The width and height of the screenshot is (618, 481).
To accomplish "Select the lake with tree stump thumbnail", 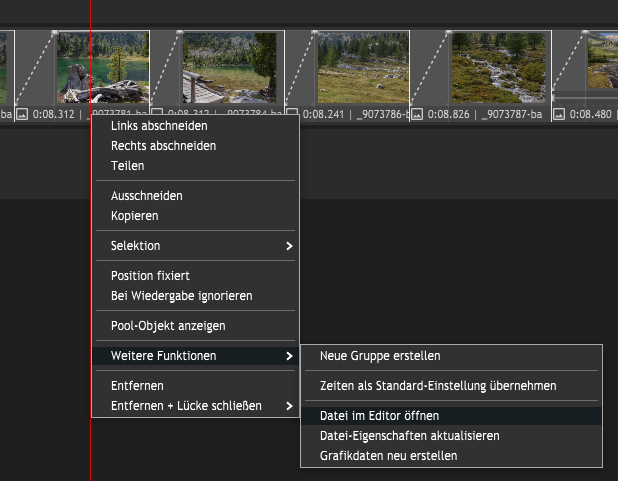I will [x=103, y=68].
